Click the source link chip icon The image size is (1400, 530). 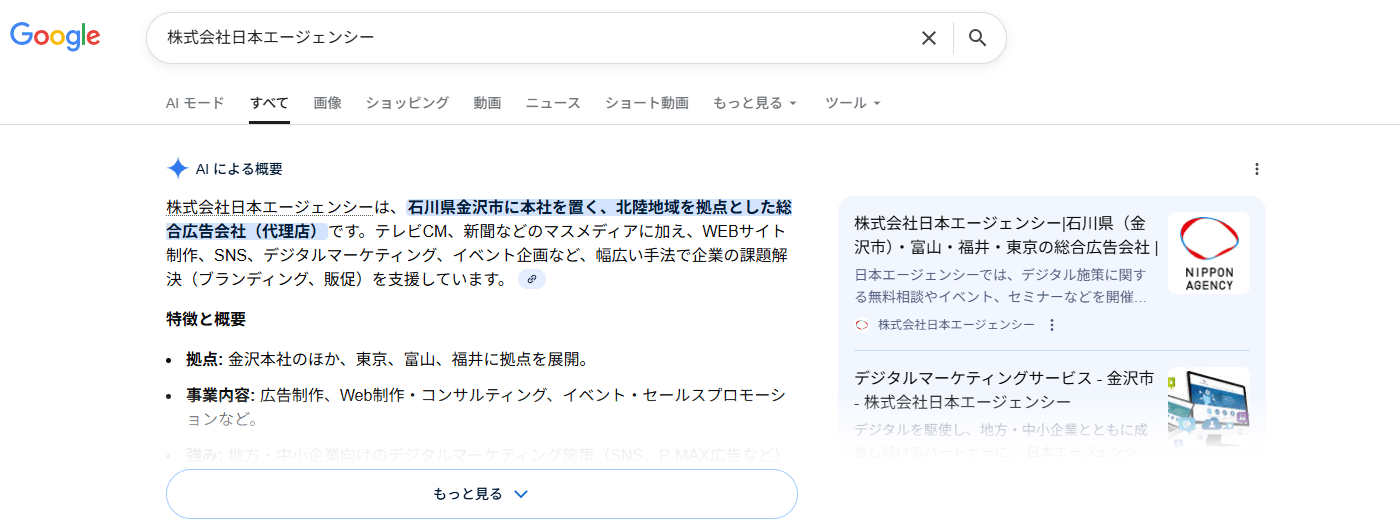click(x=532, y=280)
